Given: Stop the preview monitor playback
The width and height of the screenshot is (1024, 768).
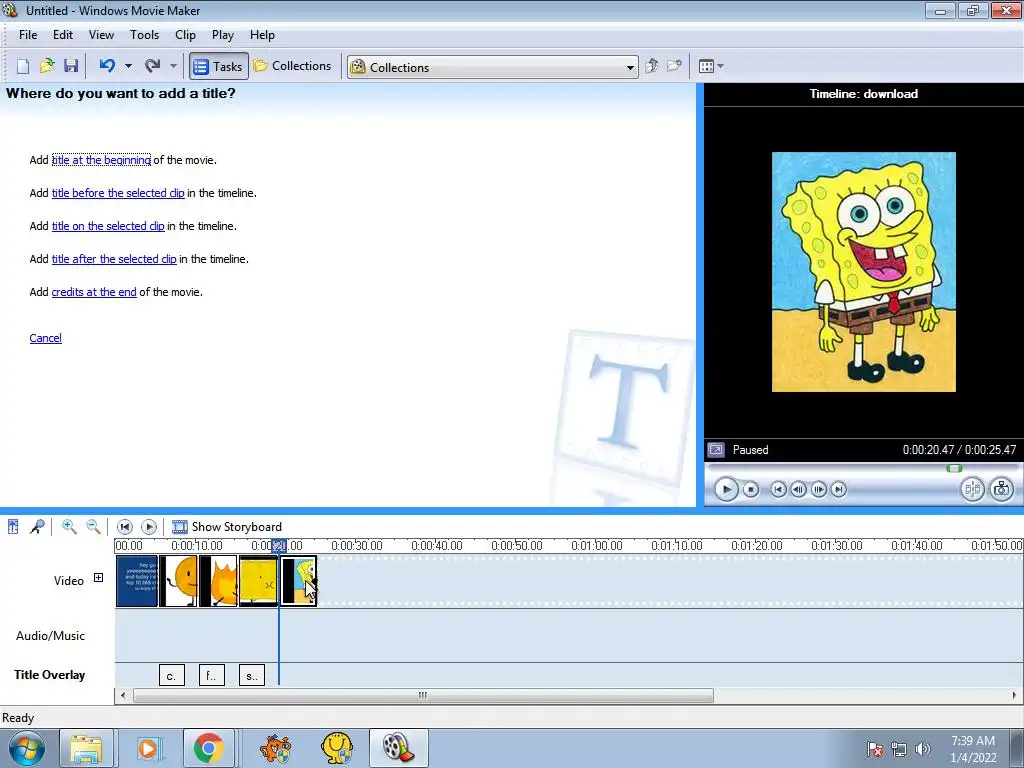Looking at the screenshot, I should click(x=751, y=489).
